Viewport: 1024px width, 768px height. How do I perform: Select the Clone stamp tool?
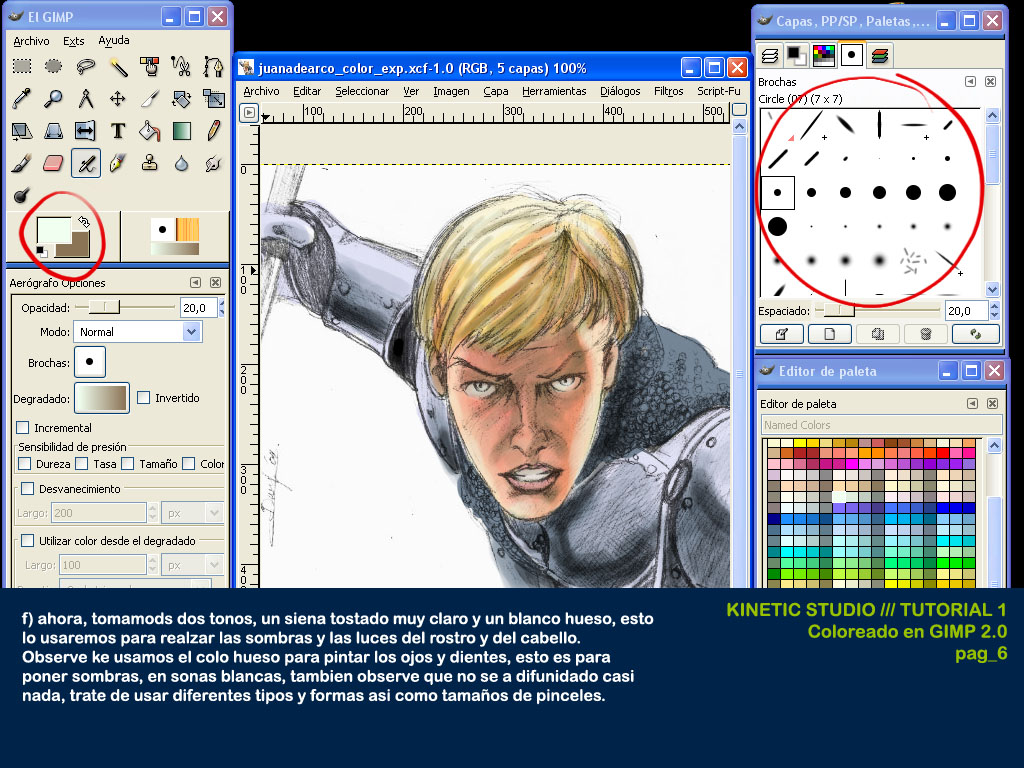pyautogui.click(x=150, y=163)
